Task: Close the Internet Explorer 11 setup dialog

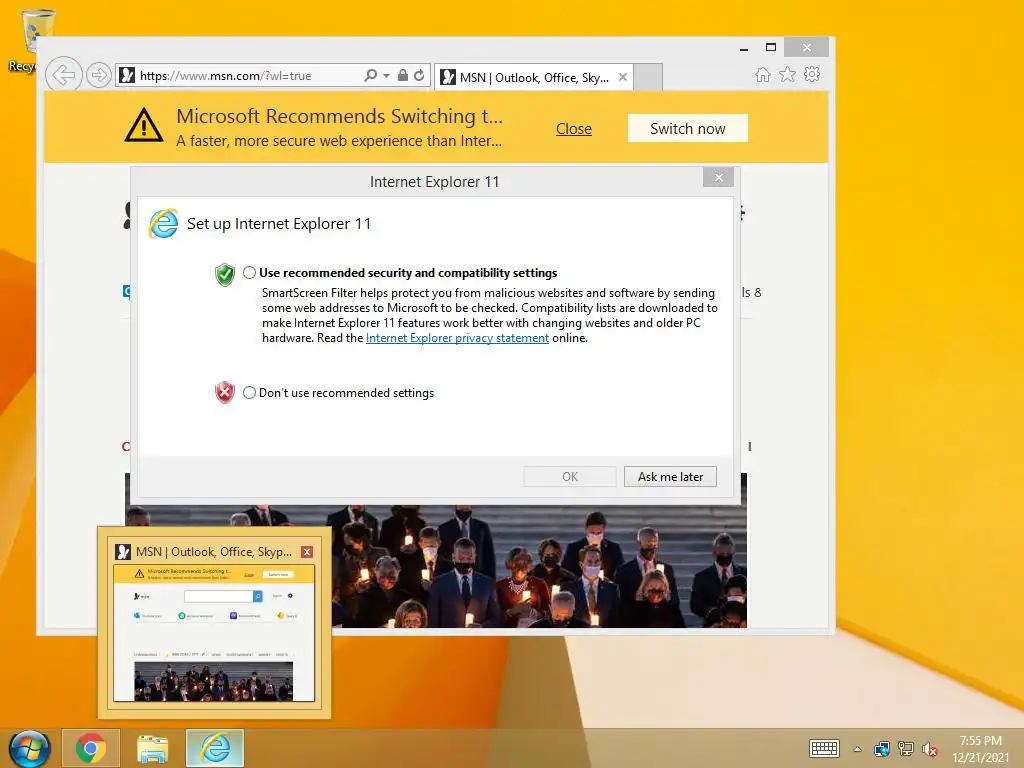Action: tap(718, 177)
